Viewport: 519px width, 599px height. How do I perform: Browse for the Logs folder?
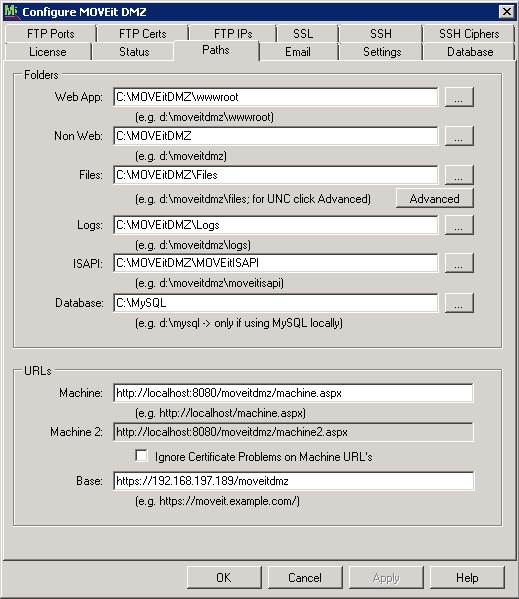[459, 225]
